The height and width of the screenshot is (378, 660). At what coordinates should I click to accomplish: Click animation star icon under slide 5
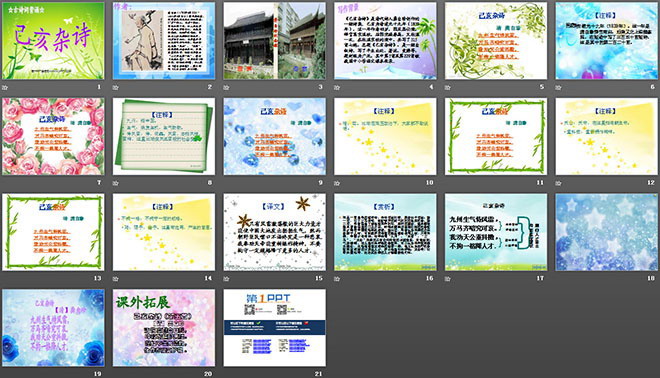[448, 87]
